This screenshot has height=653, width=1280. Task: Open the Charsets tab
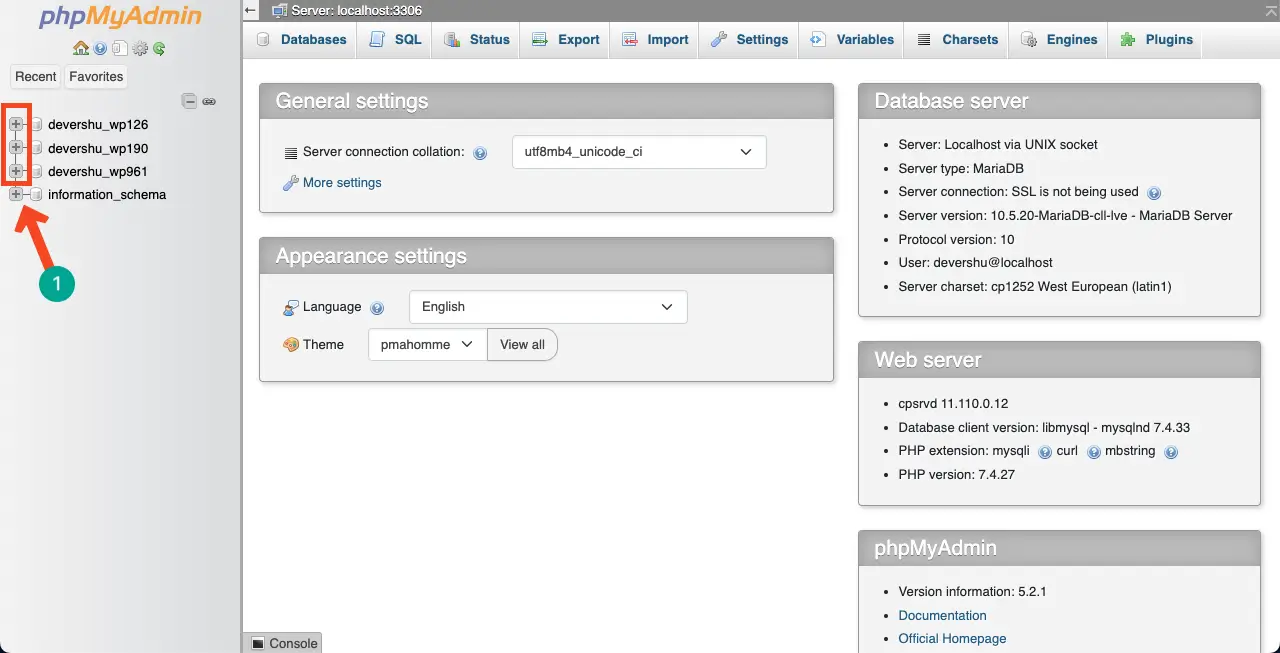coord(956,40)
